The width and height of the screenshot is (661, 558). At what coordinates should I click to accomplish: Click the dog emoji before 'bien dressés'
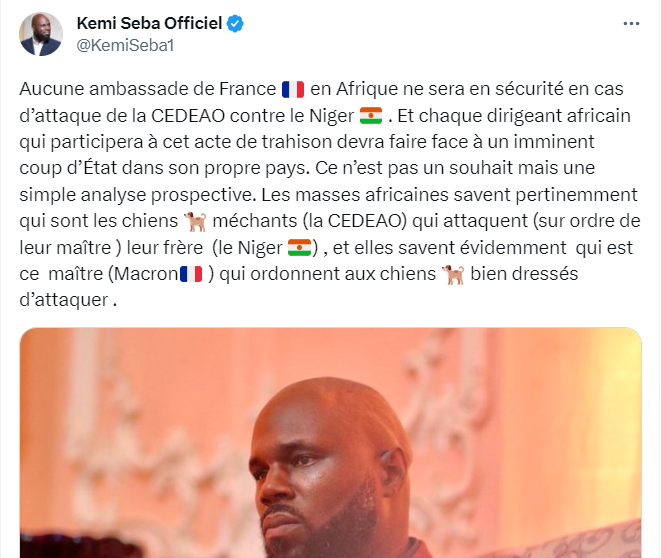click(x=453, y=273)
